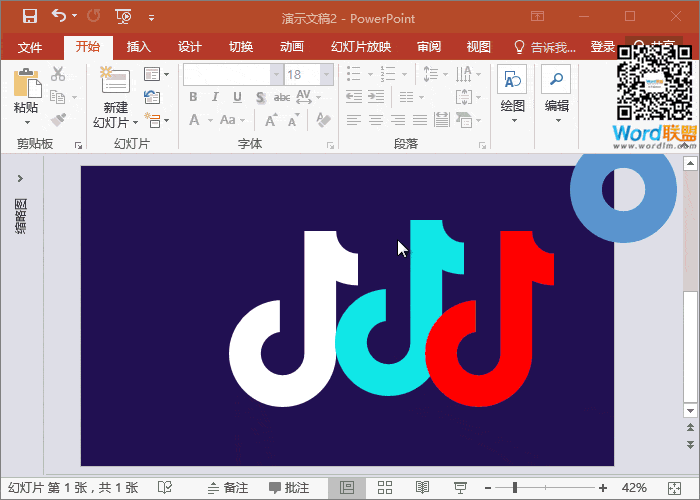Viewport: 700px width, 500px height.
Task: Go to the 切换 ribbon tab
Action: (241, 46)
